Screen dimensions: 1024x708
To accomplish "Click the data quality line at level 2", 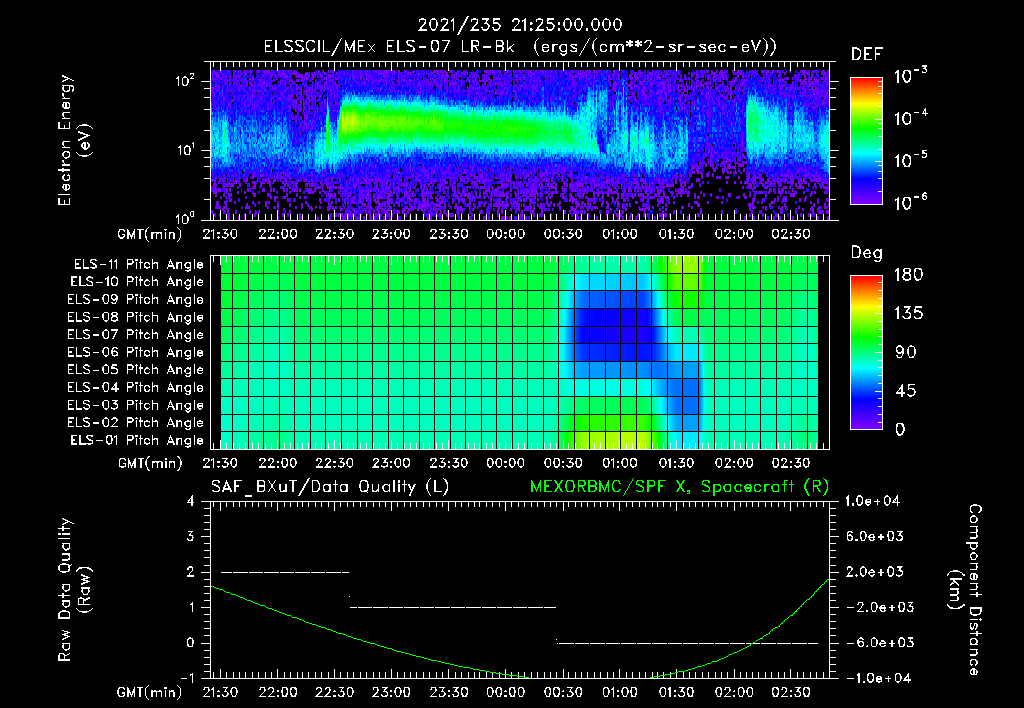I will pos(285,572).
